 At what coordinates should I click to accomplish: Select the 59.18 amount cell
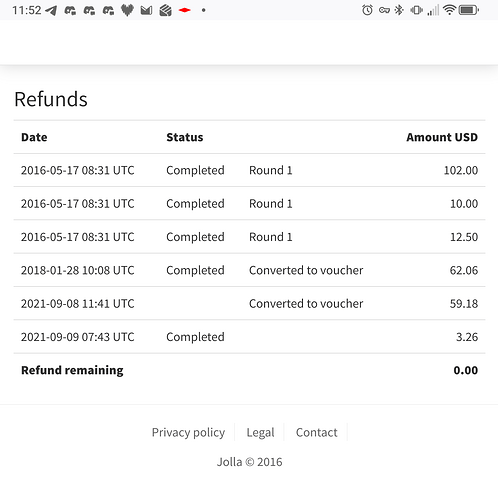pyautogui.click(x=464, y=304)
